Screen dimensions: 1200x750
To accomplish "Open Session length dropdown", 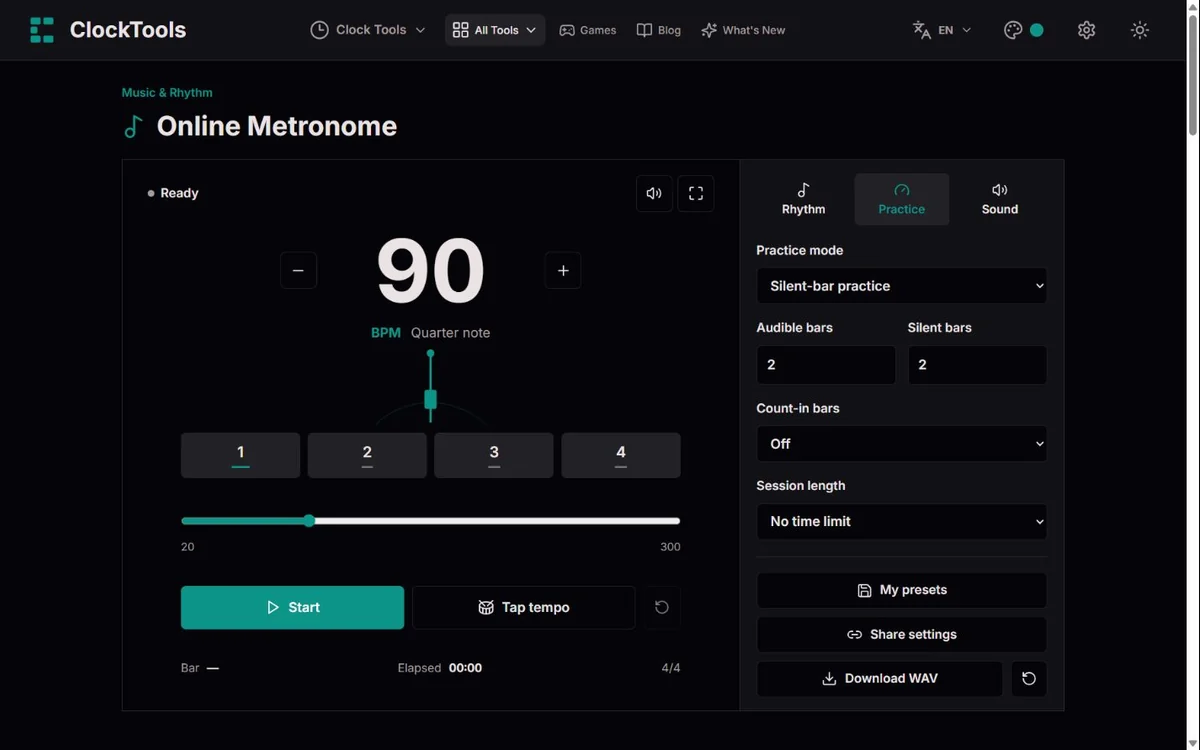I will point(901,522).
